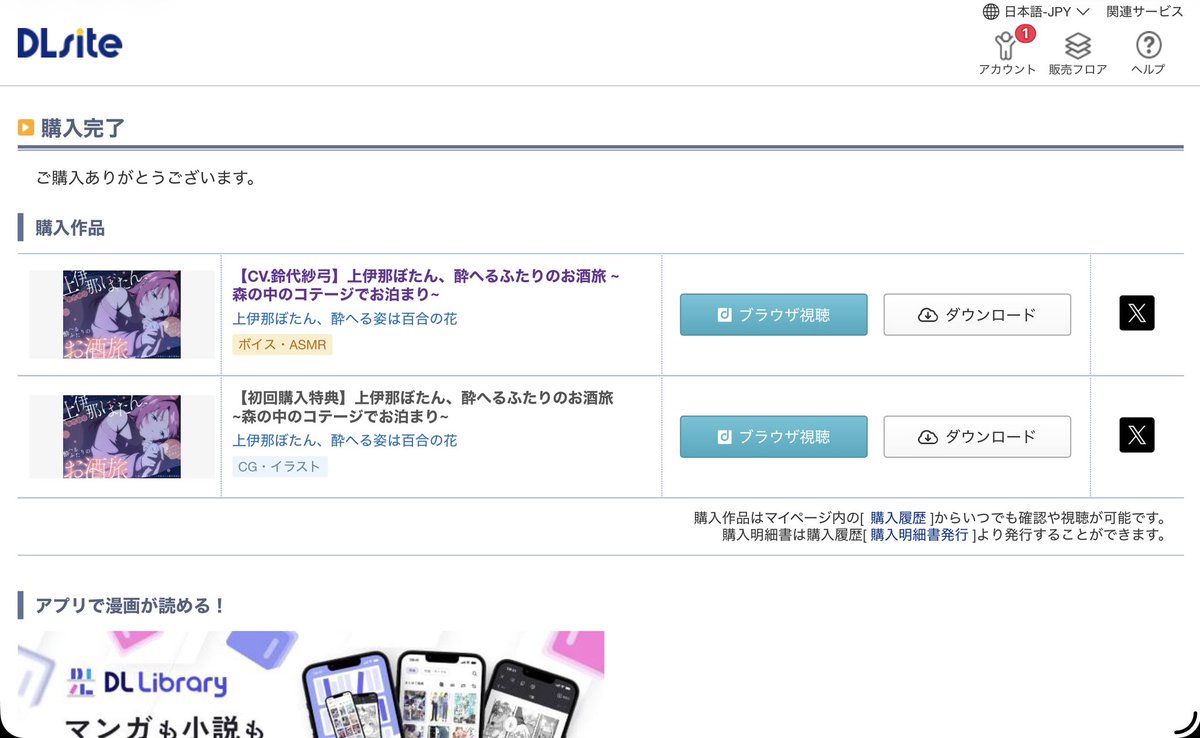Click the CG・イラスト category tag
Screen dimensions: 1200x738
pos(280,467)
